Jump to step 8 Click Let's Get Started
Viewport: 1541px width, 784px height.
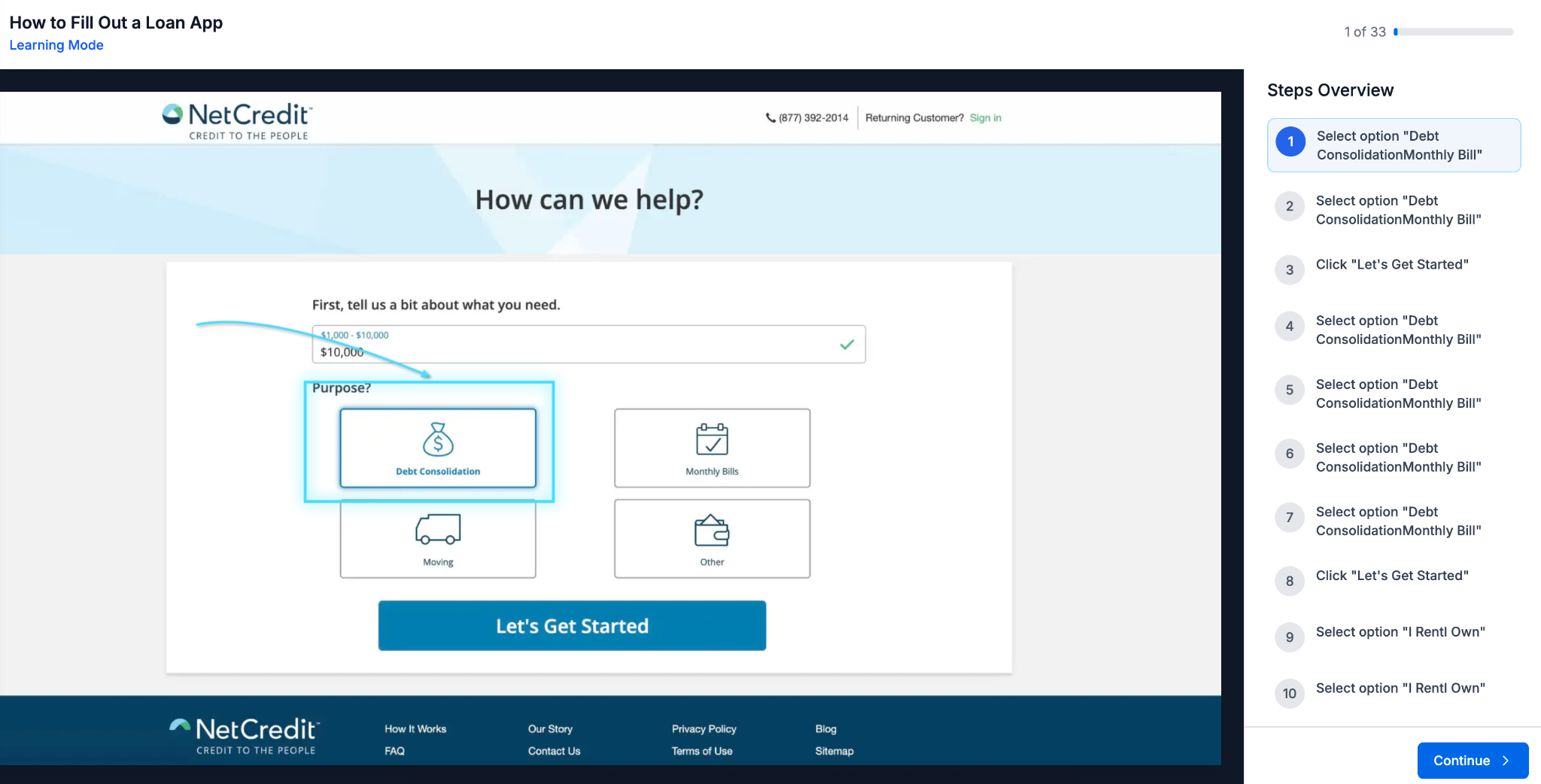(x=1394, y=580)
